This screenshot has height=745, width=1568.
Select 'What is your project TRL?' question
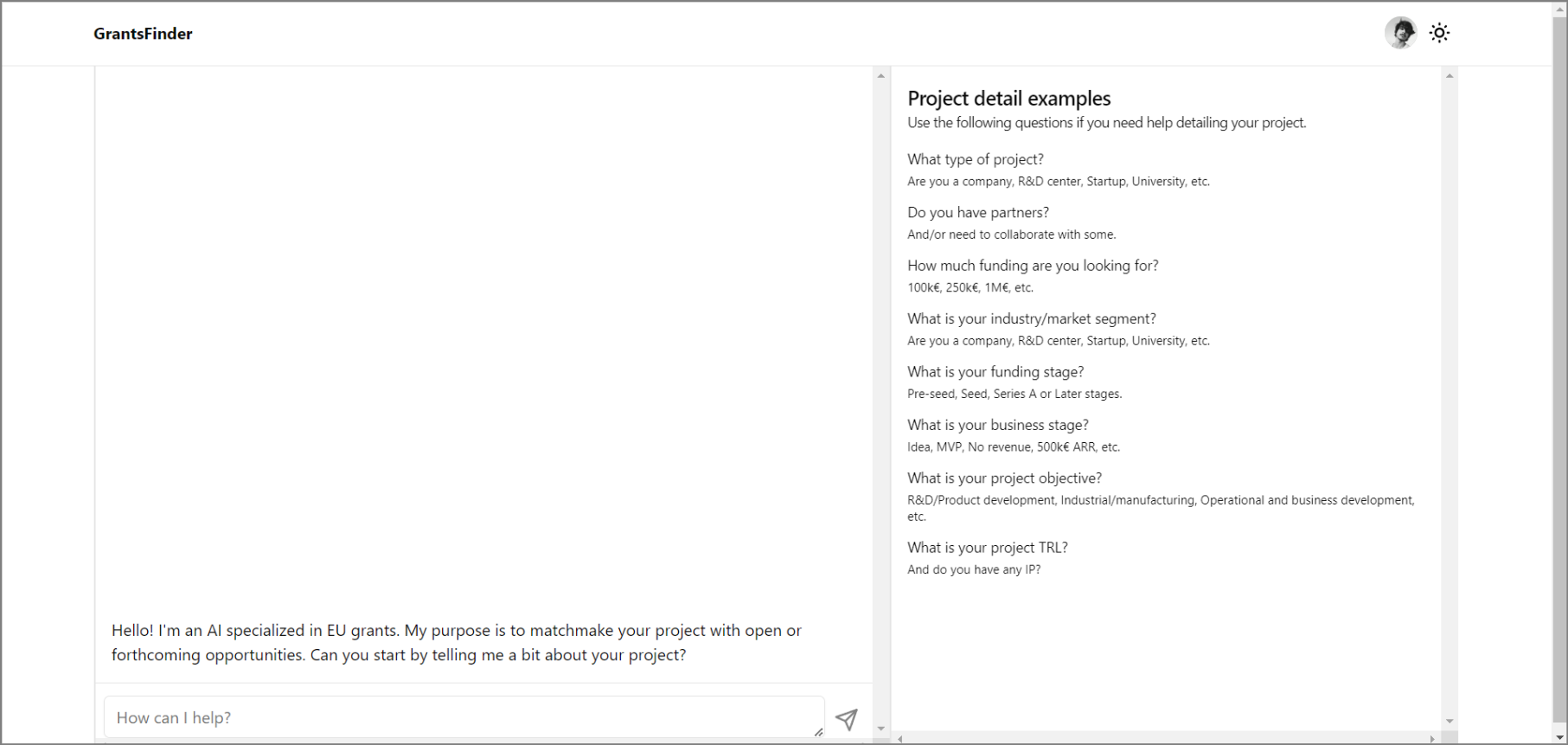[988, 548]
